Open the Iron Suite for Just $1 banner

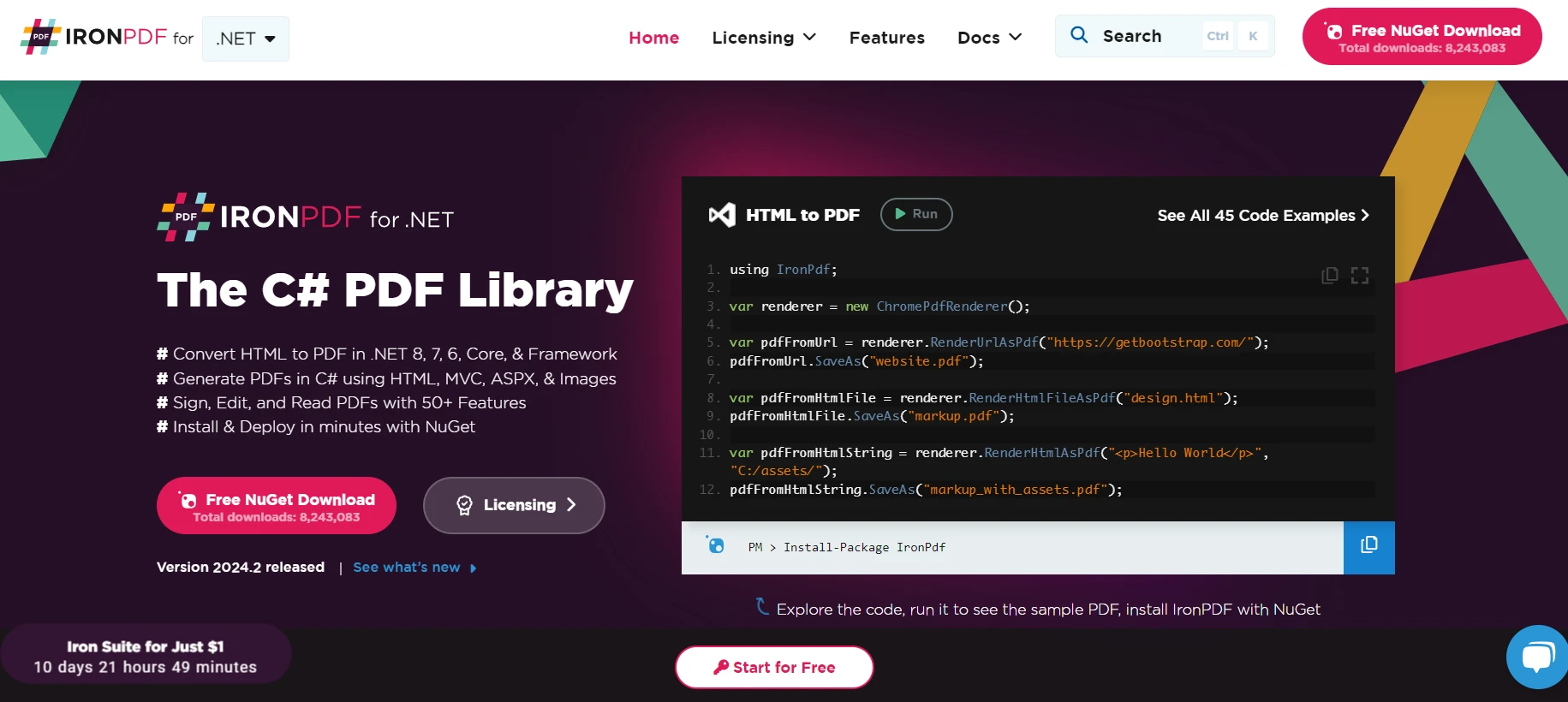[x=146, y=656]
